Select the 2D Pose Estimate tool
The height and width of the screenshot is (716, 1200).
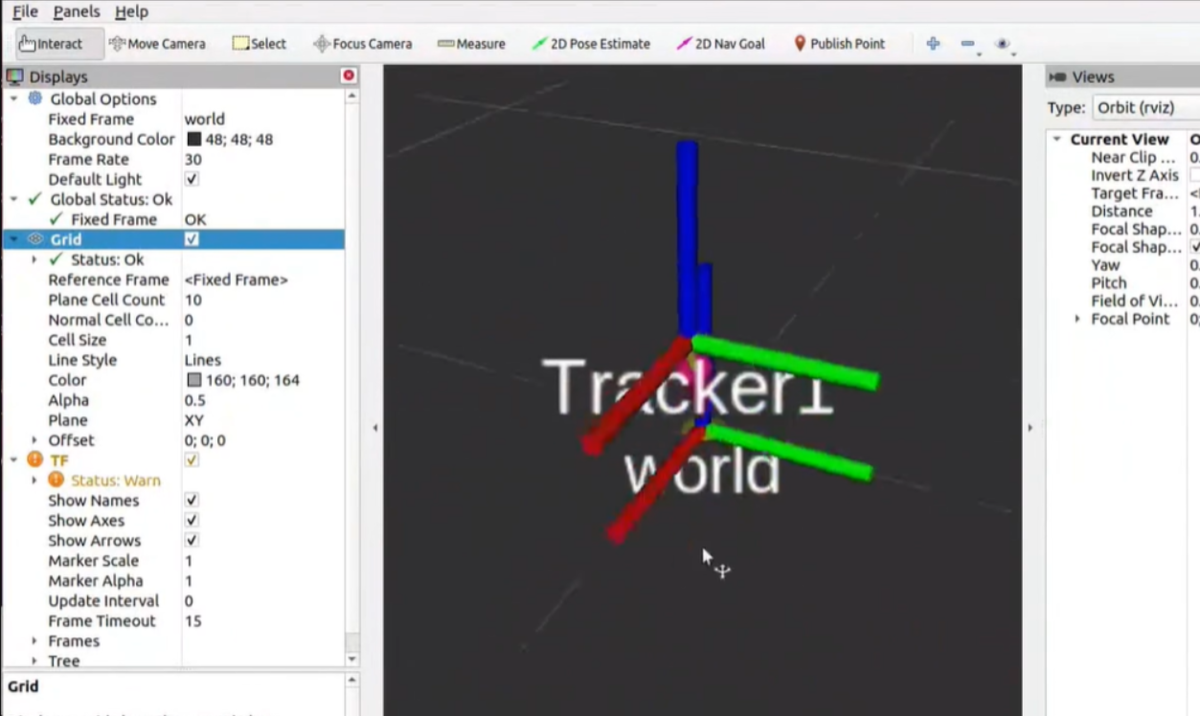click(590, 44)
